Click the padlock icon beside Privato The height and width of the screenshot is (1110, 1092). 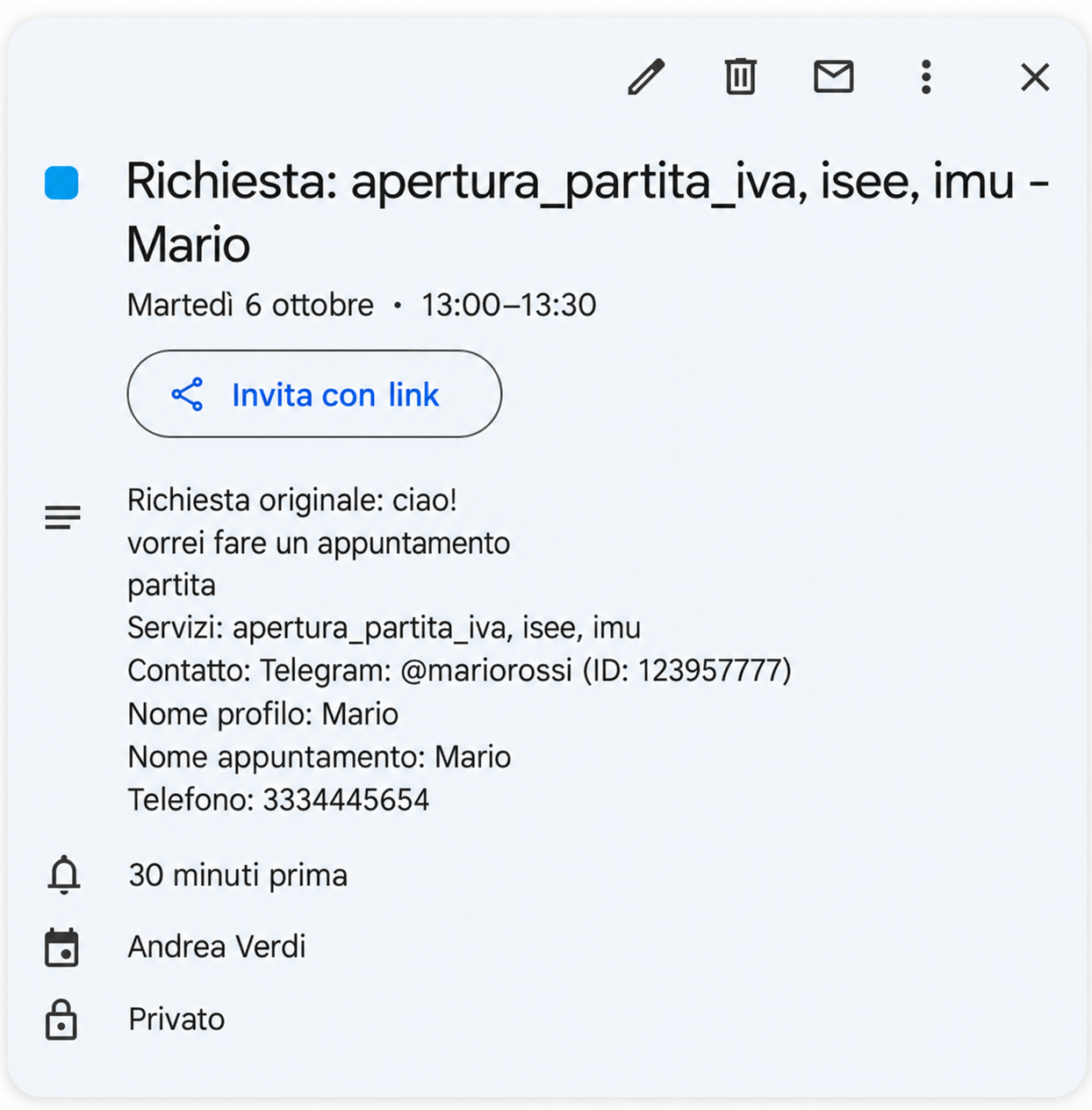[61, 1019]
